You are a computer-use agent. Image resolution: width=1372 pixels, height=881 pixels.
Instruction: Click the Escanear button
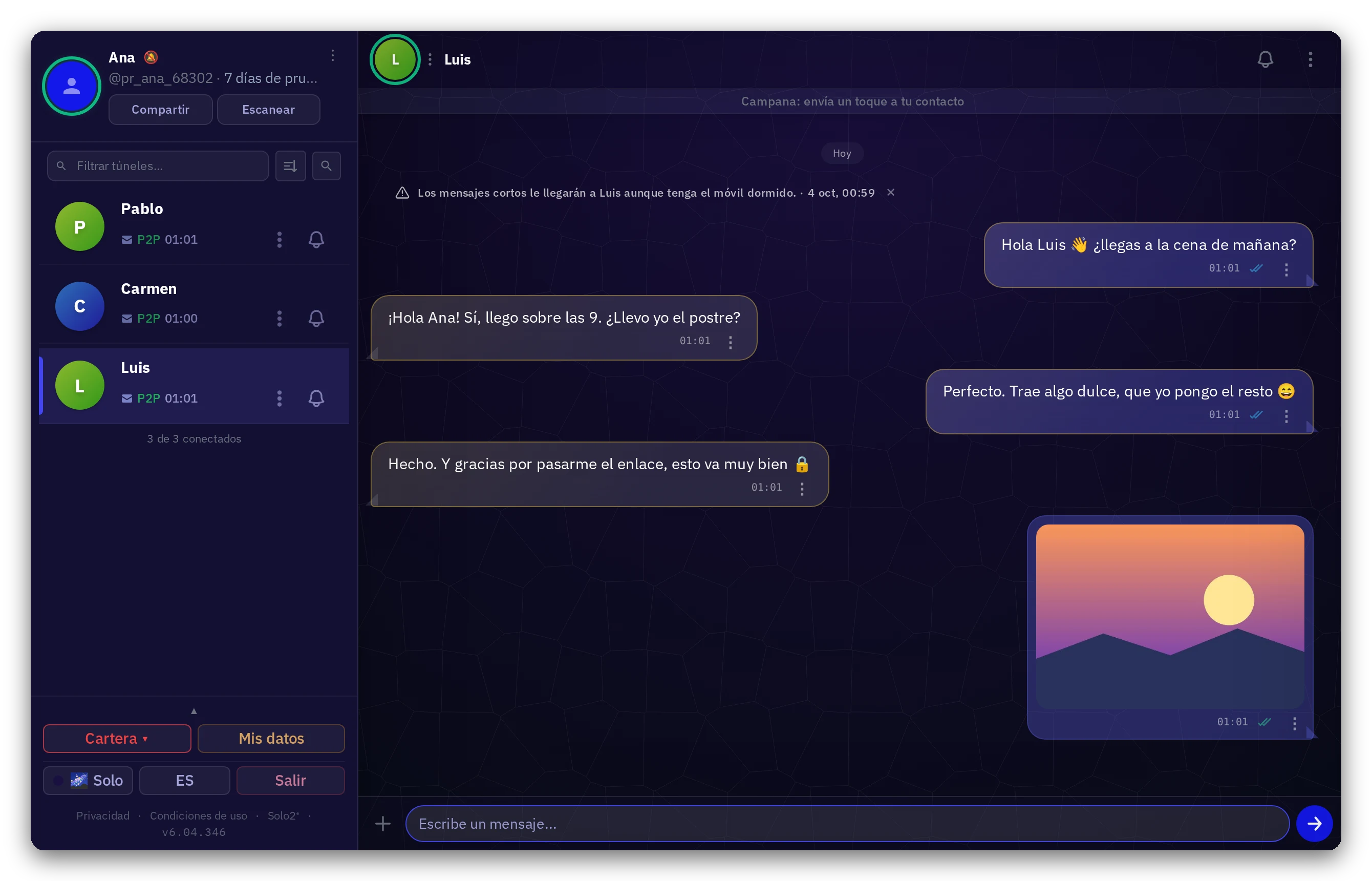[269, 109]
